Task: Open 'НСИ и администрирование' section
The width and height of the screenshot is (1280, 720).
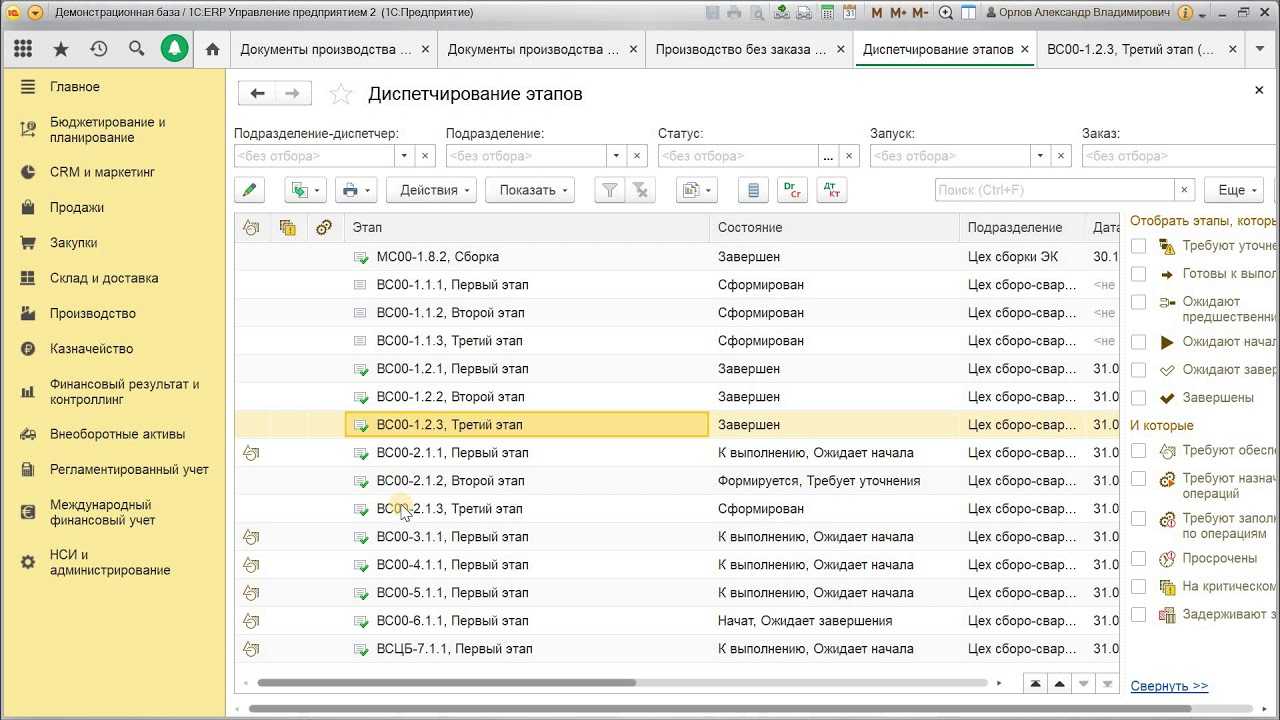Action: (110, 562)
